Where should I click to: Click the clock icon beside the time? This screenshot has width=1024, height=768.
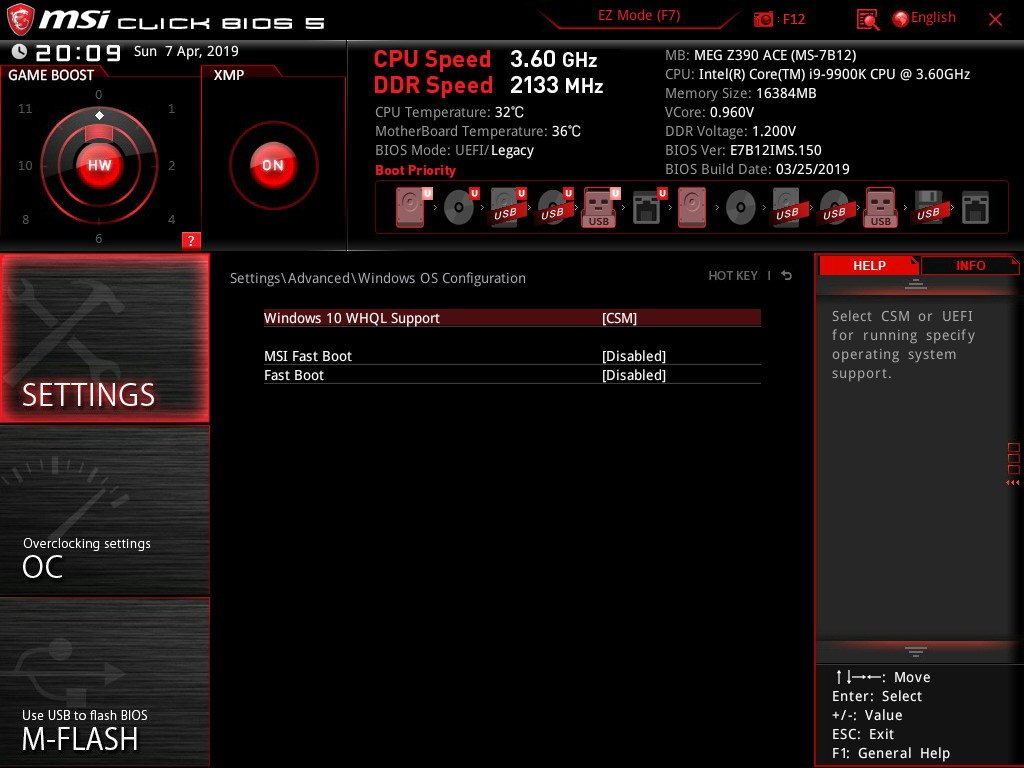coord(20,52)
